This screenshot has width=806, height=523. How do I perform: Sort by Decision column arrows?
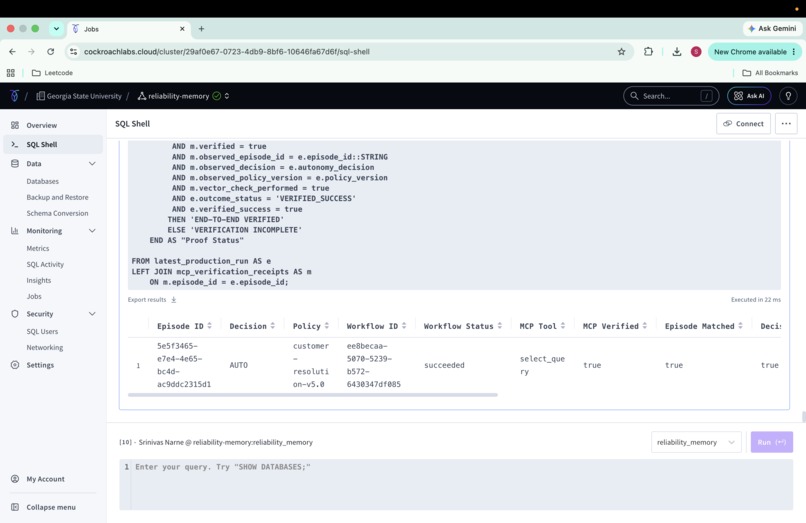click(272, 326)
